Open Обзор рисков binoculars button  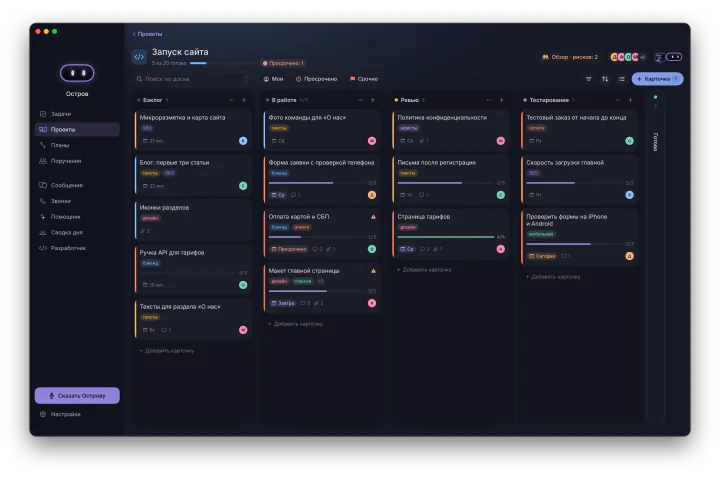click(570, 57)
